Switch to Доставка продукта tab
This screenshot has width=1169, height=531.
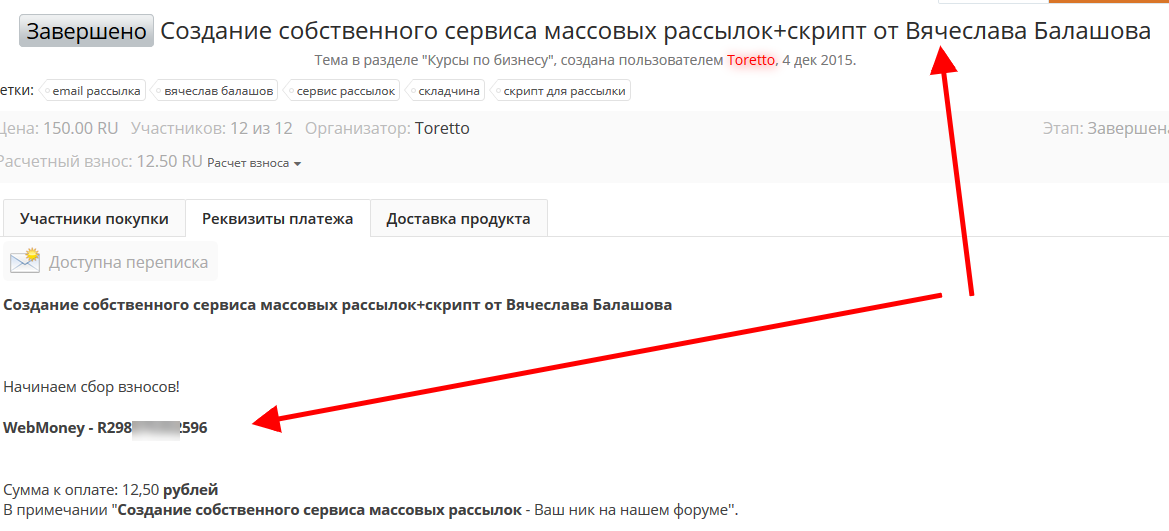point(459,219)
